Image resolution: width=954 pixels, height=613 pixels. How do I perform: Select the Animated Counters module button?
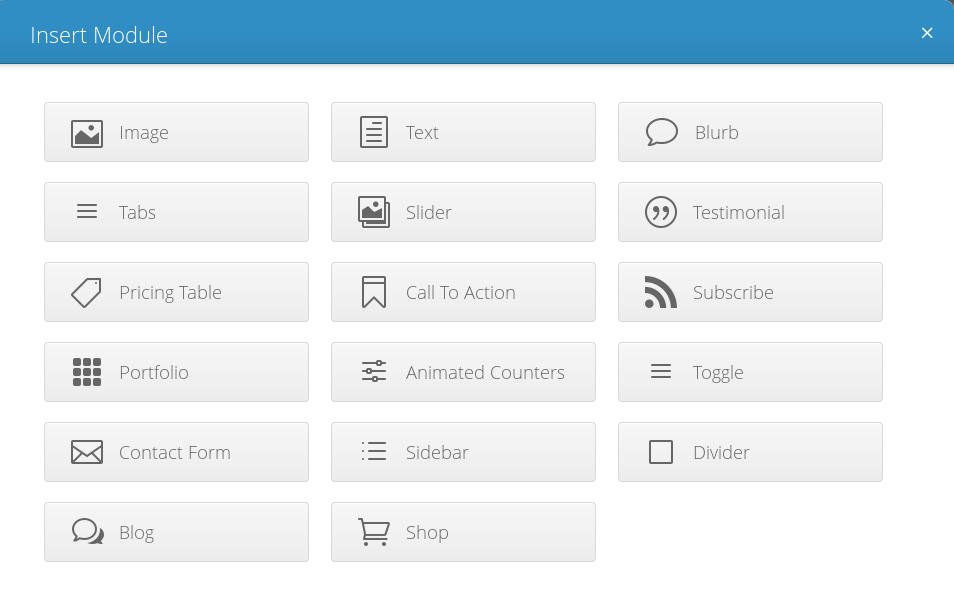click(463, 372)
